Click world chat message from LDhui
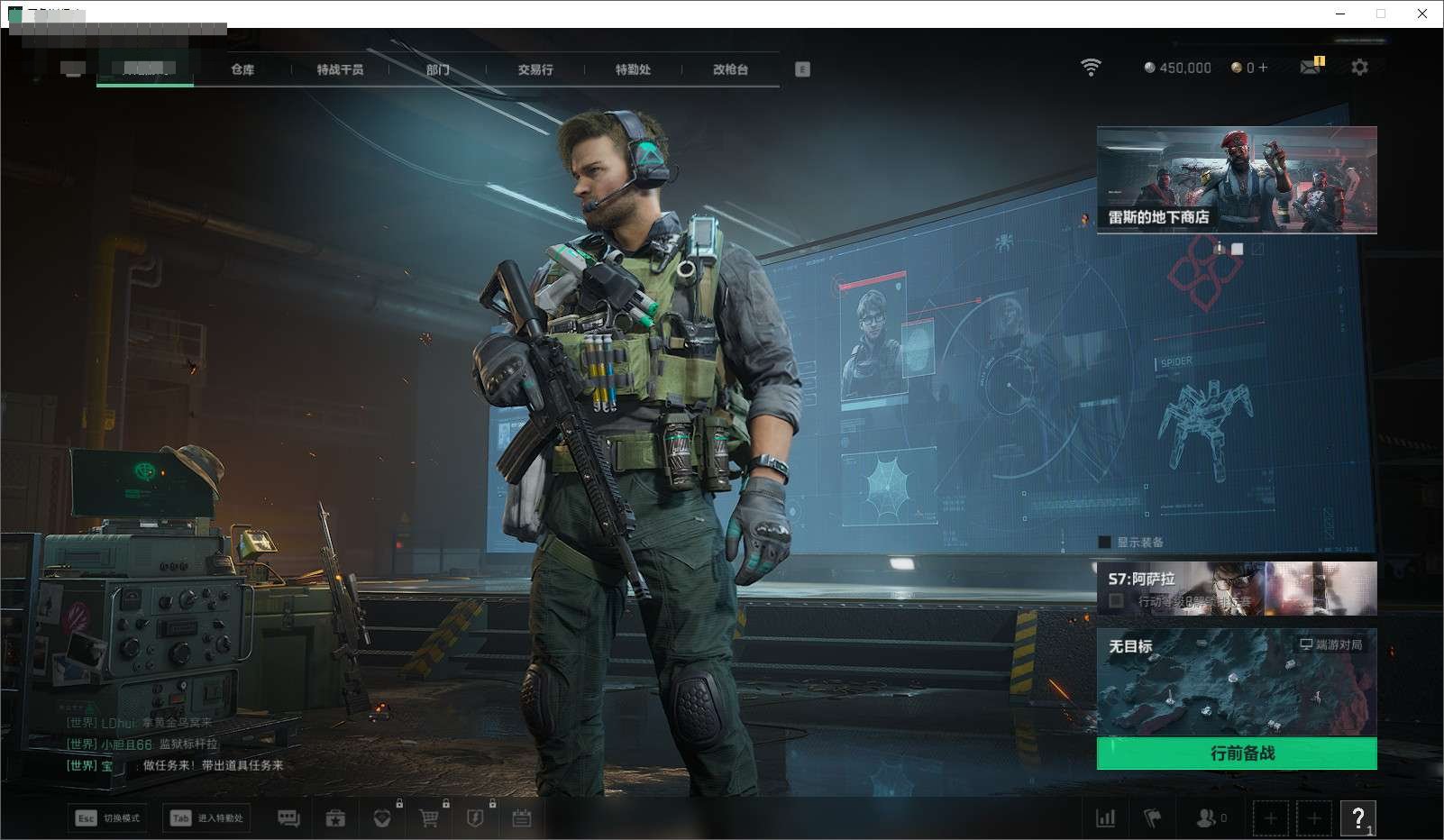Viewport: 1444px width, 840px height. pyautogui.click(x=140, y=723)
